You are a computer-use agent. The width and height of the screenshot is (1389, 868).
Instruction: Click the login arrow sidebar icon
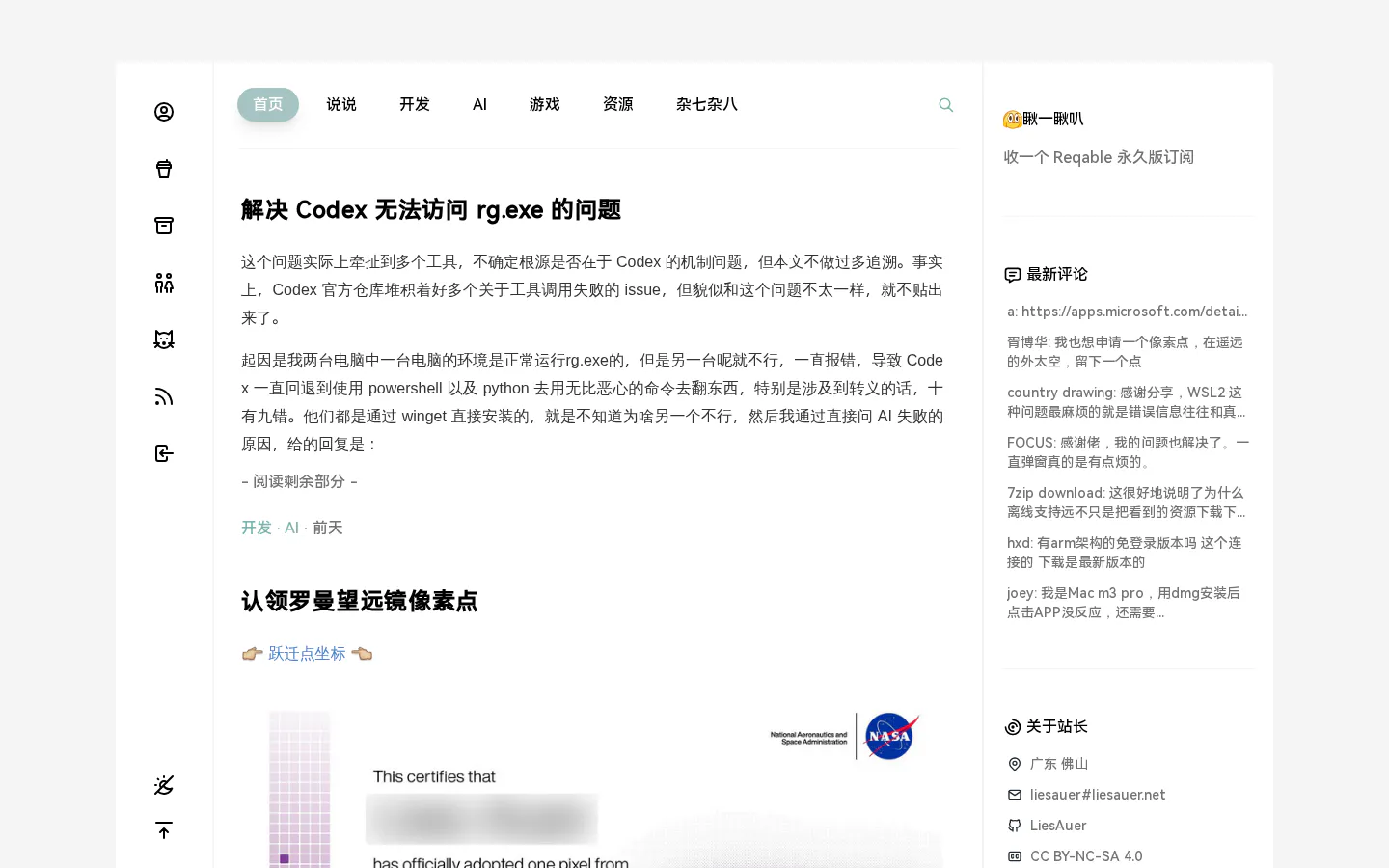coord(164,453)
